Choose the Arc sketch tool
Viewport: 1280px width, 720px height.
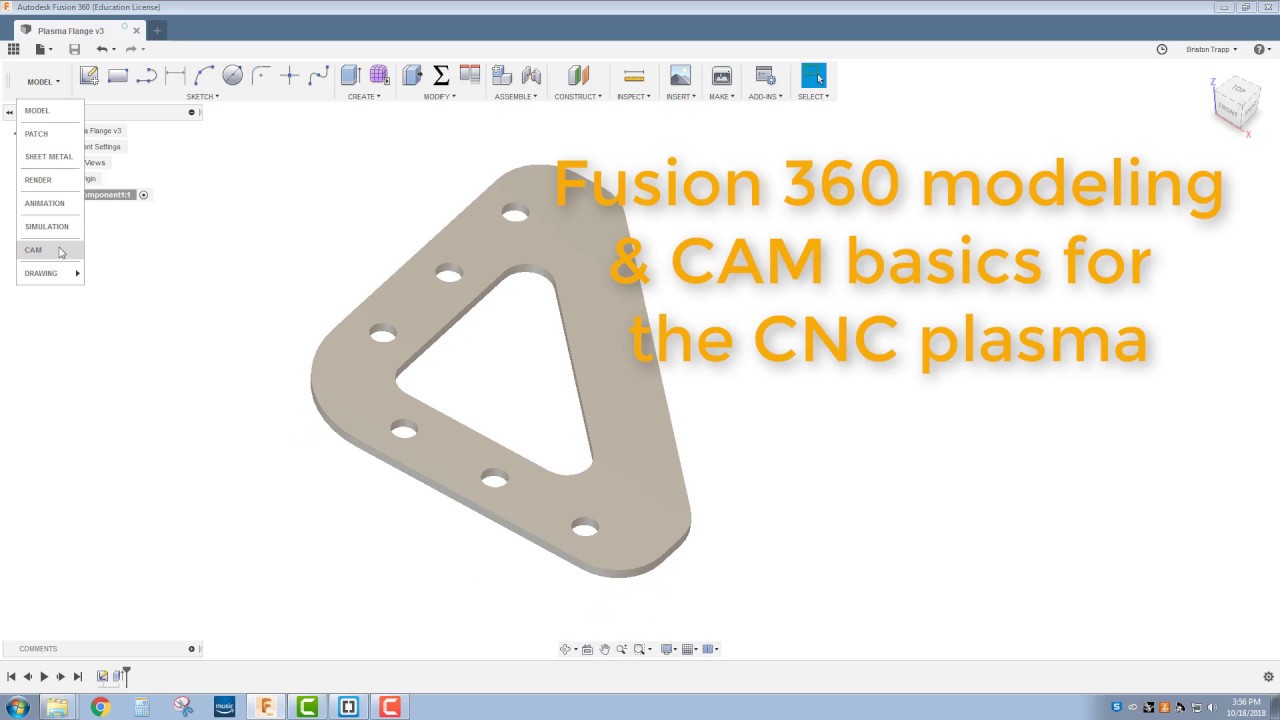pyautogui.click(x=204, y=75)
